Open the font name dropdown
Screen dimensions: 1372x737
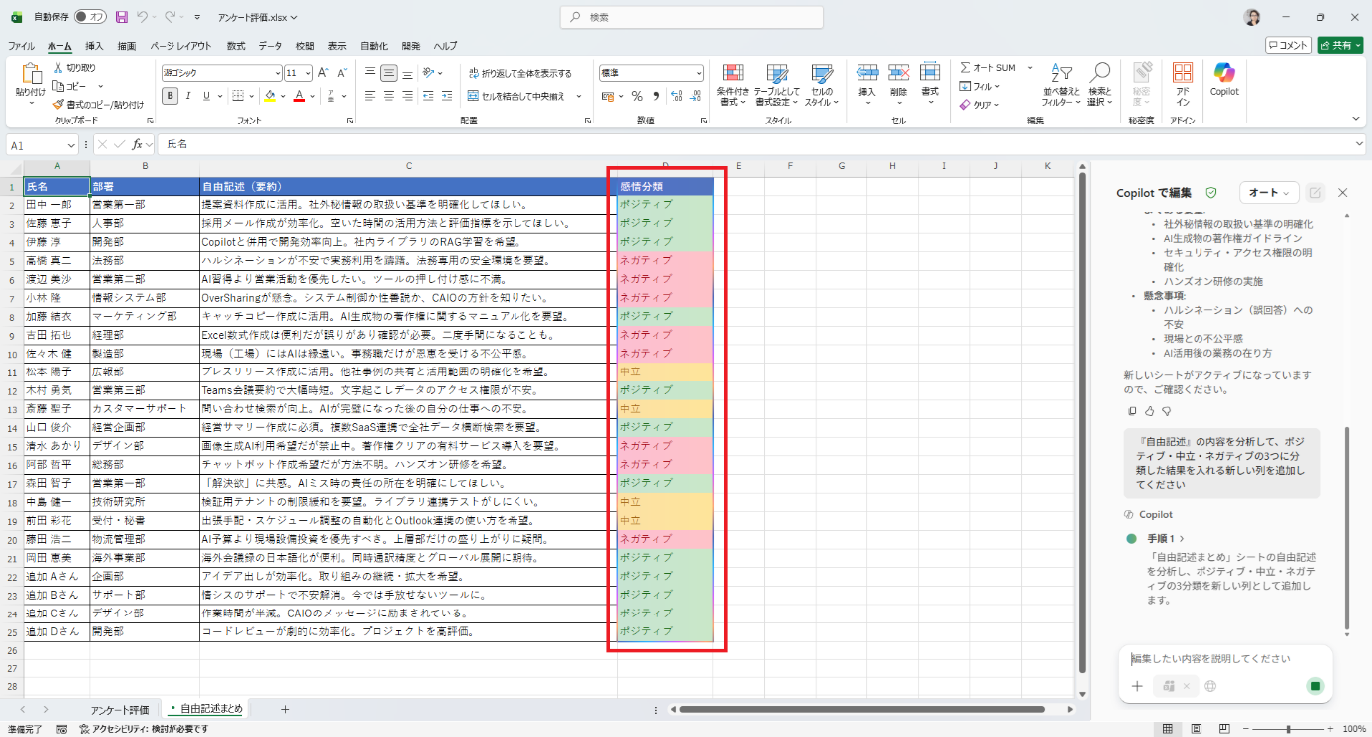278,74
